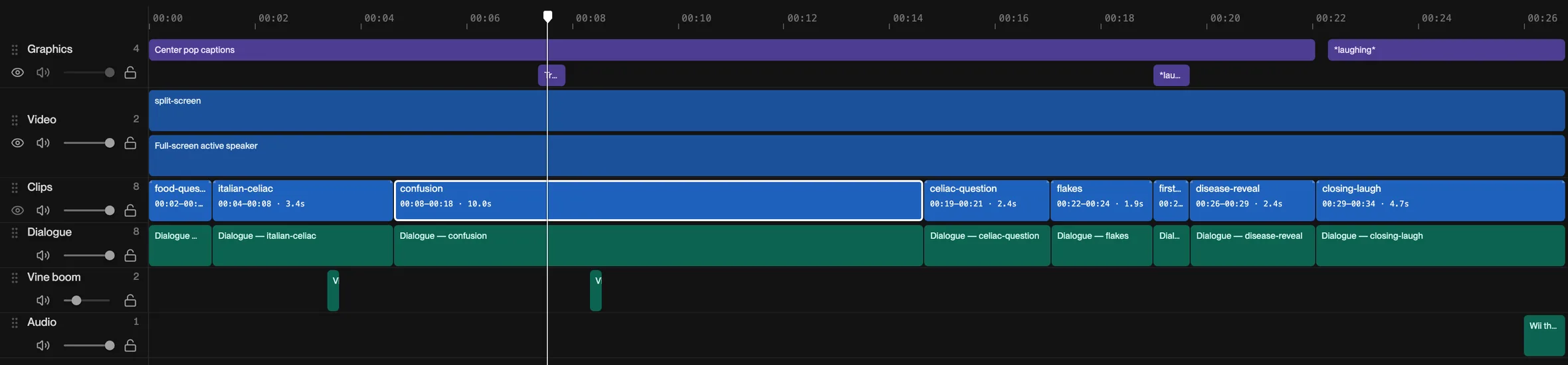Adjust the Vine boom volume slider
The image size is (1568, 365).
click(88, 301)
